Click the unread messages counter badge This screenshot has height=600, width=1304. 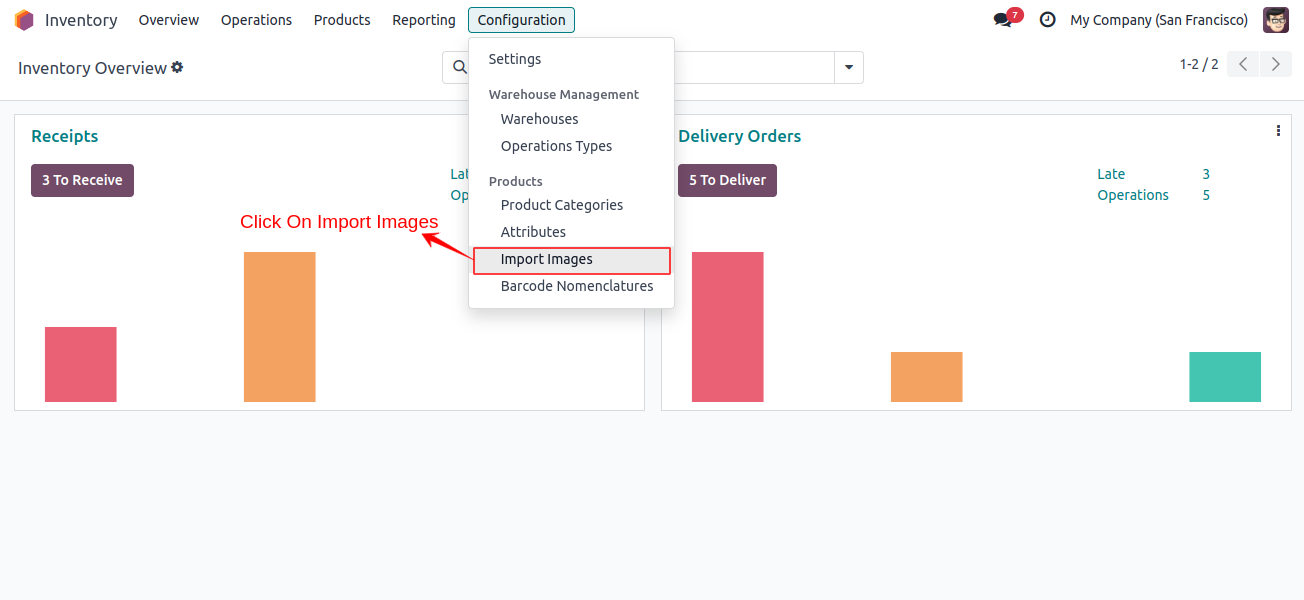[1013, 12]
